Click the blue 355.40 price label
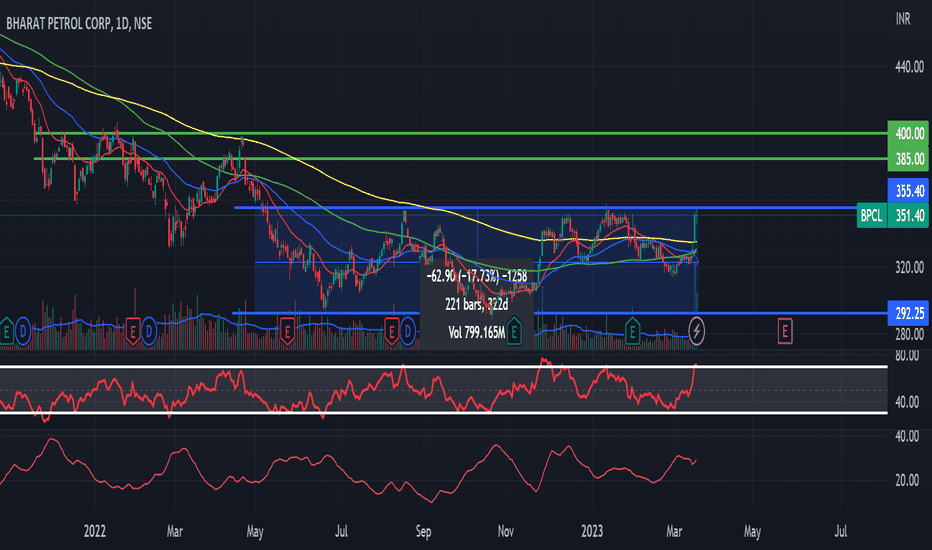932x550 pixels. [x=908, y=190]
